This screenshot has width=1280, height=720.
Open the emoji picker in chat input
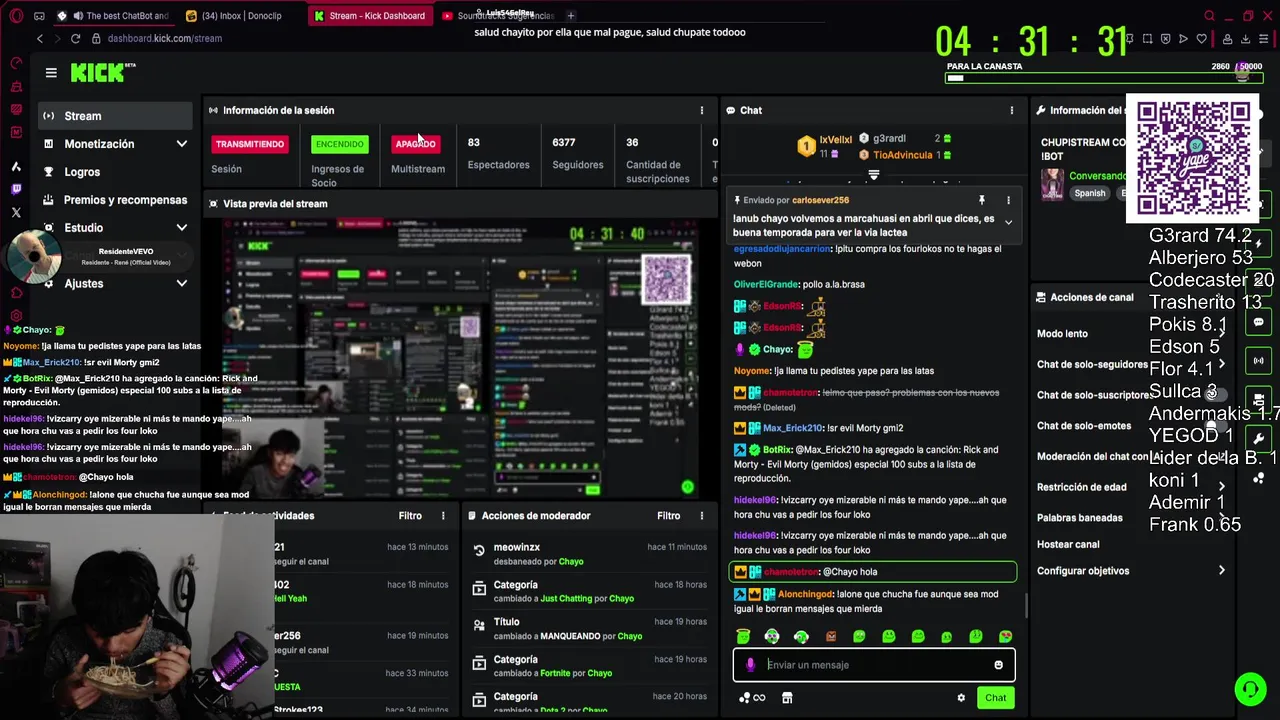998,665
